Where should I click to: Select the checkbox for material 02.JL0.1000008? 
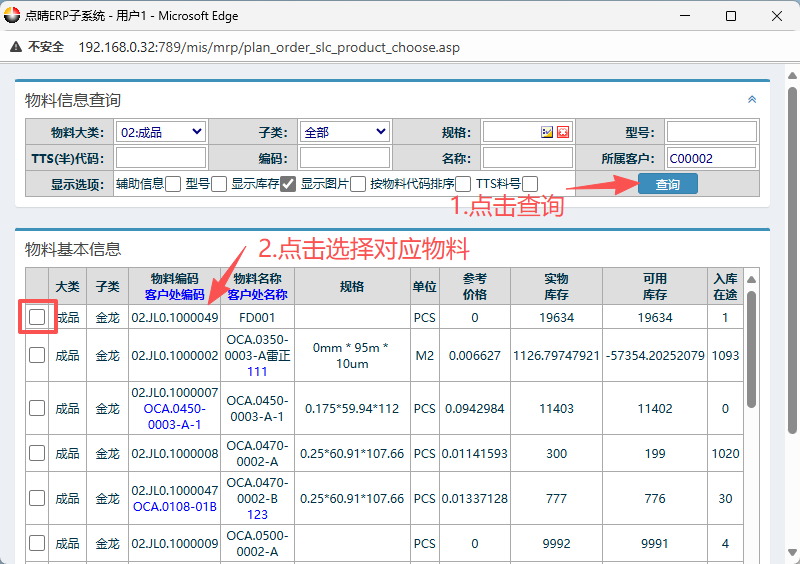[37, 454]
